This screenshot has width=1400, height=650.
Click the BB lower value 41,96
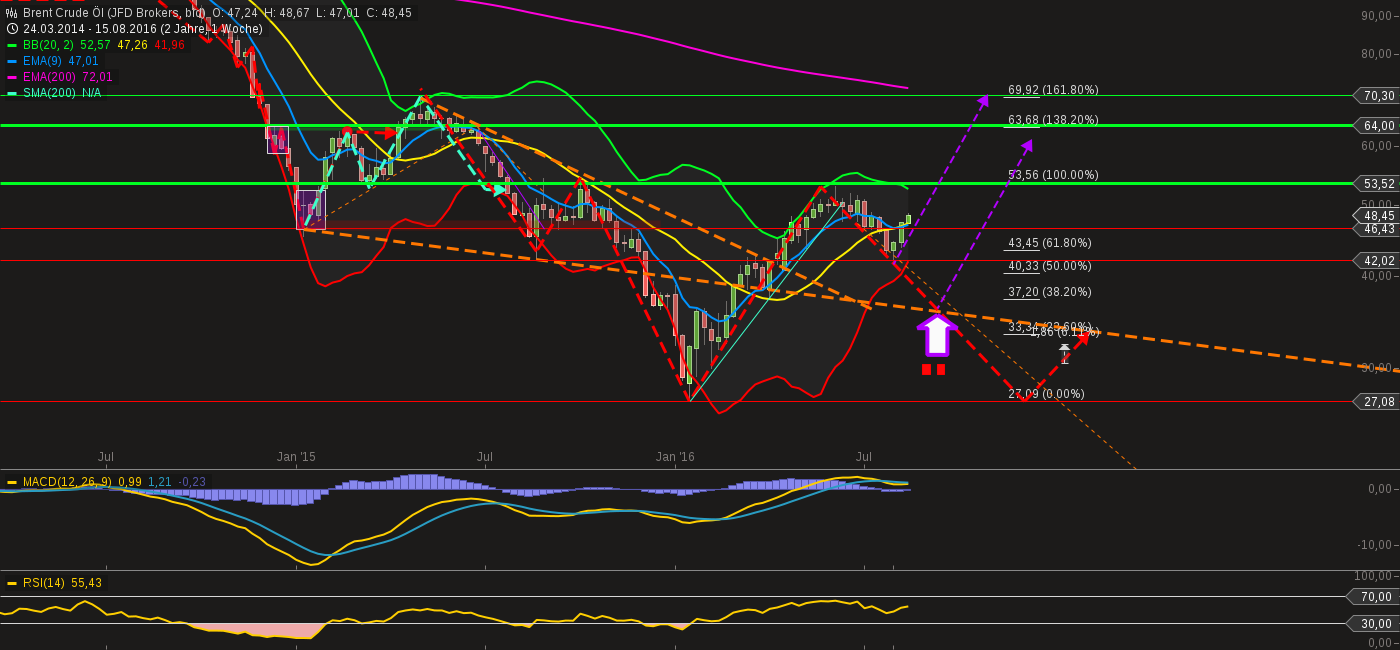click(x=169, y=45)
